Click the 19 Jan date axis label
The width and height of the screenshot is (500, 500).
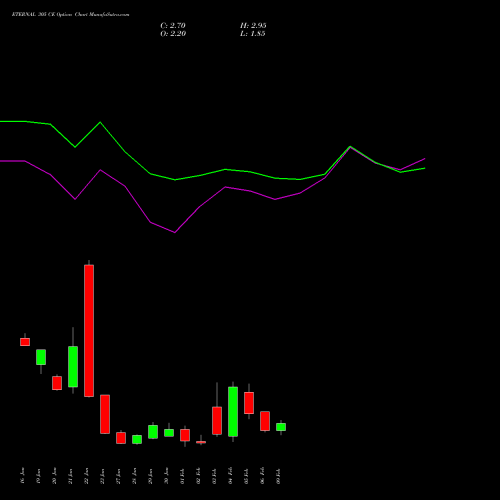(x=38, y=476)
